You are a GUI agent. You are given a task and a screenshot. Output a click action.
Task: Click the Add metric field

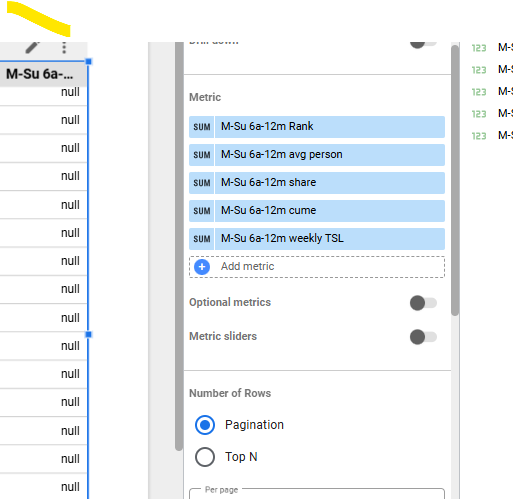click(317, 267)
